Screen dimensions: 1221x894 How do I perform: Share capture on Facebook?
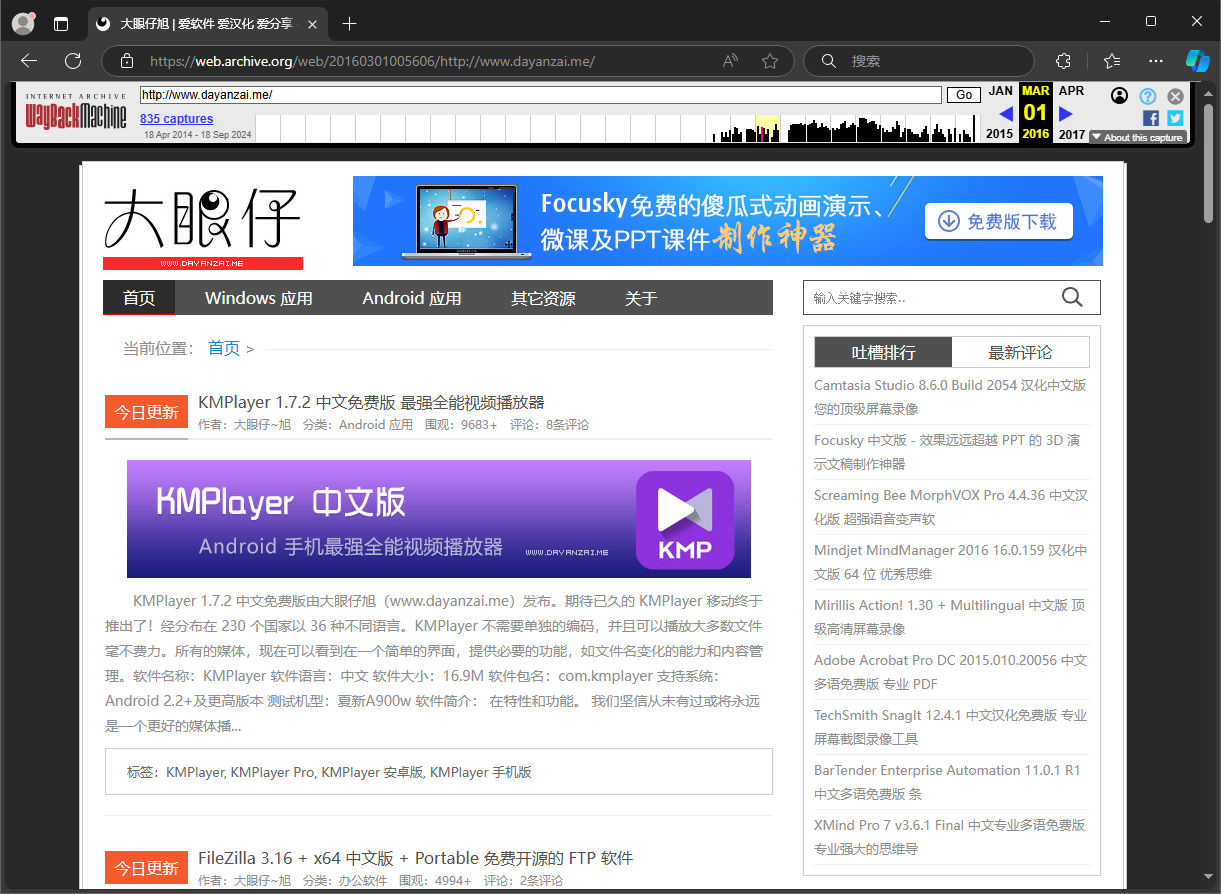click(1151, 118)
